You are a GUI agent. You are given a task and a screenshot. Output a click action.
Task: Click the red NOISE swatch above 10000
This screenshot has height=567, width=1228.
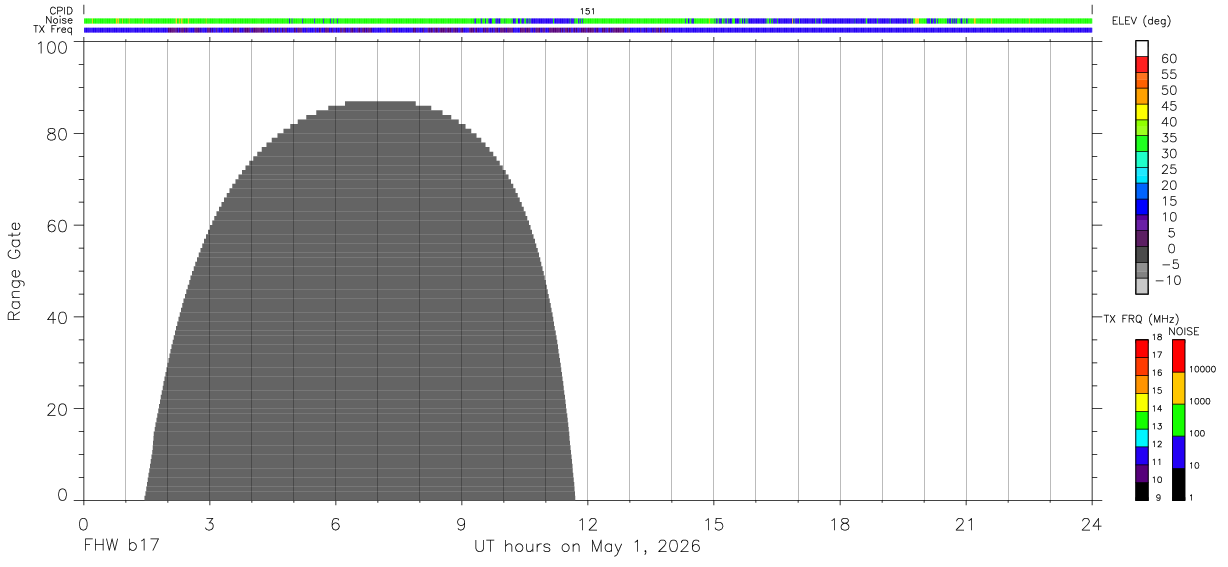[x=1178, y=356]
